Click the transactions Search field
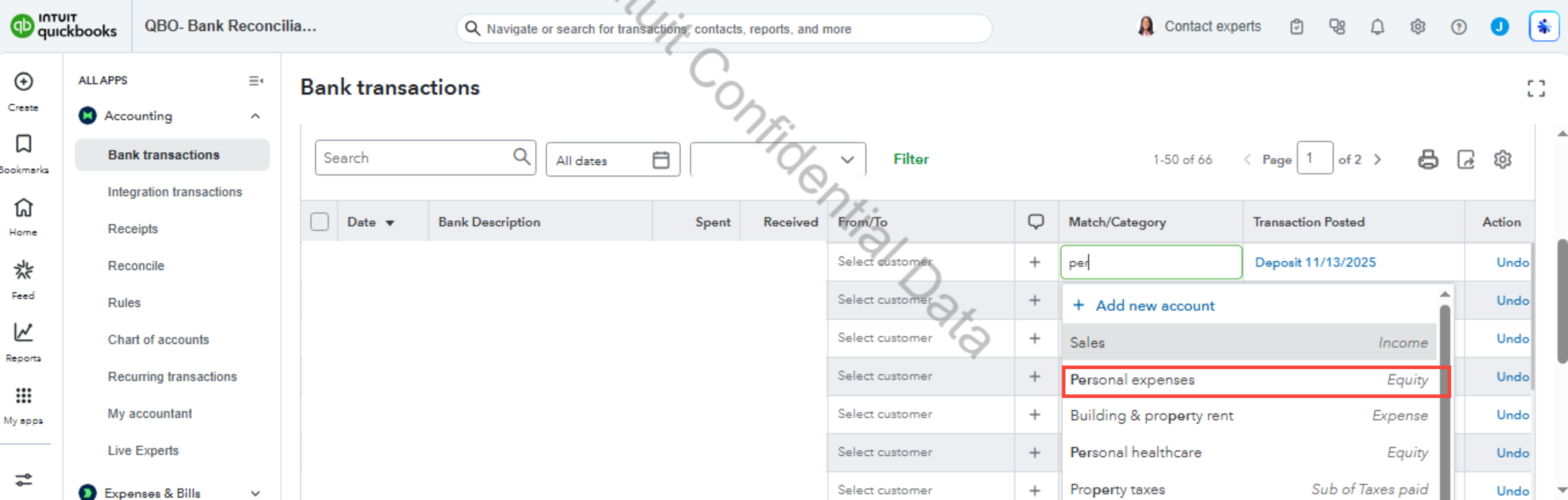1568x500 pixels. pos(417,158)
